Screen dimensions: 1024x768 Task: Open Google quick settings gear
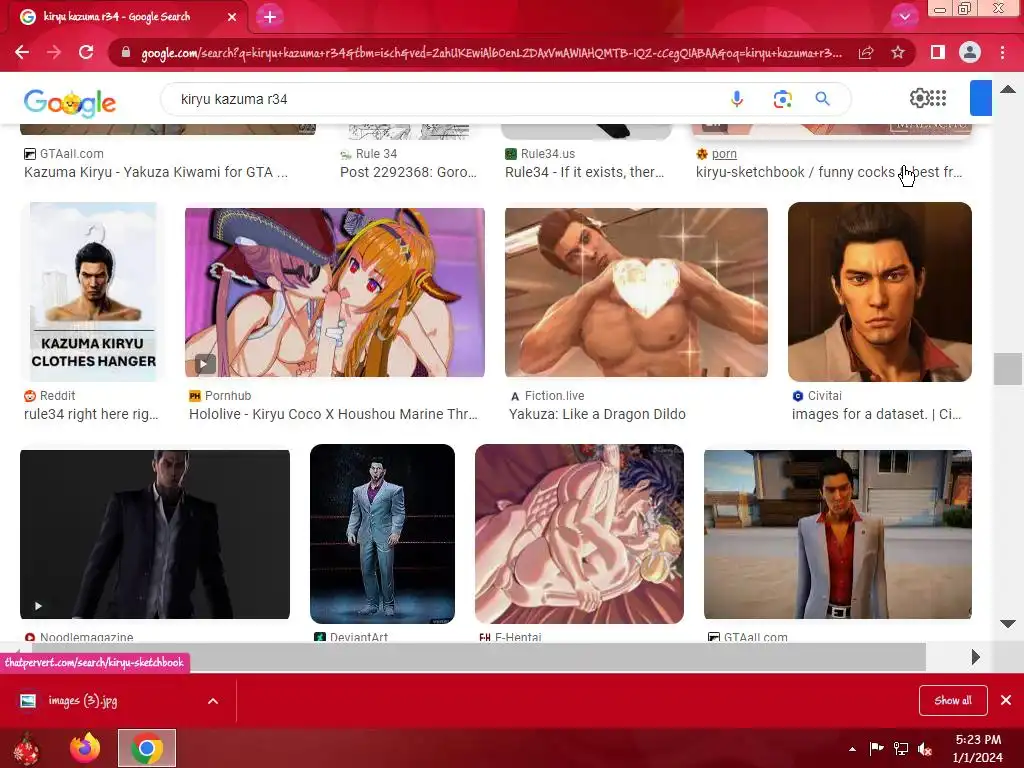(919, 98)
